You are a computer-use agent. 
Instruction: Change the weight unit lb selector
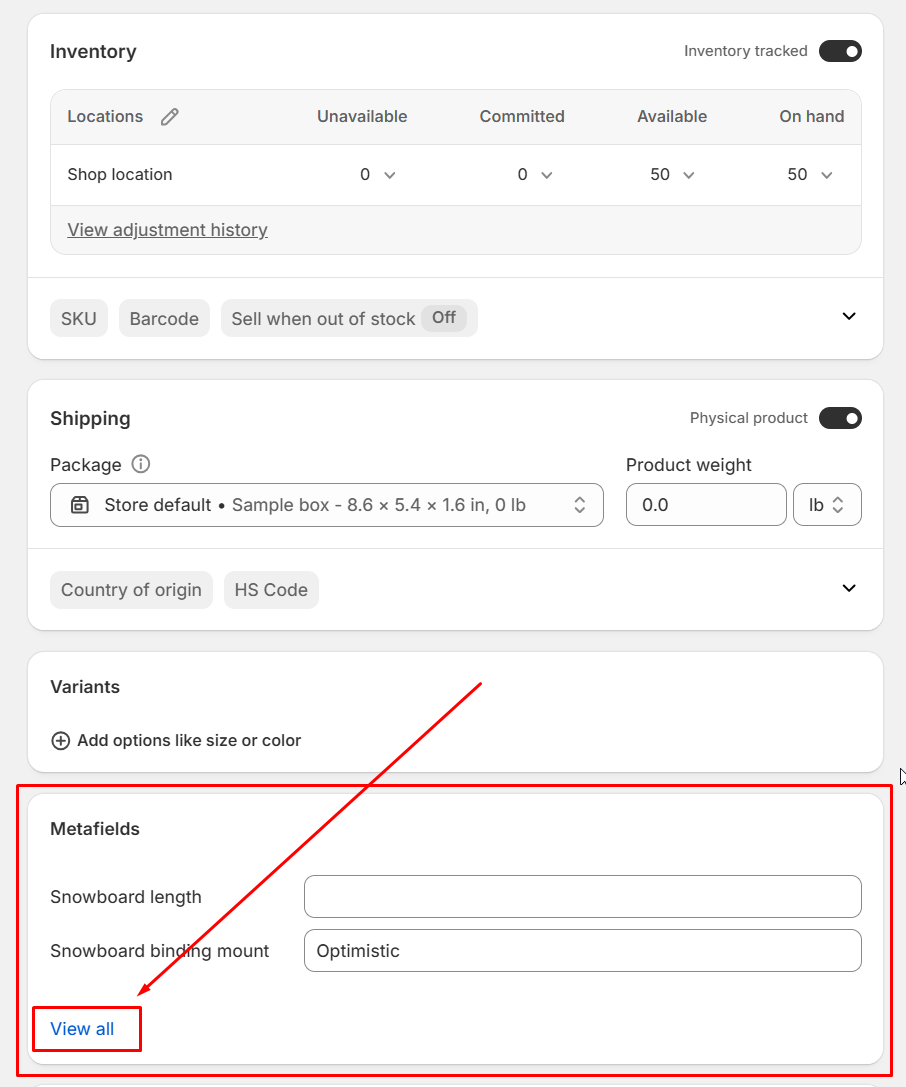pyautogui.click(x=827, y=505)
